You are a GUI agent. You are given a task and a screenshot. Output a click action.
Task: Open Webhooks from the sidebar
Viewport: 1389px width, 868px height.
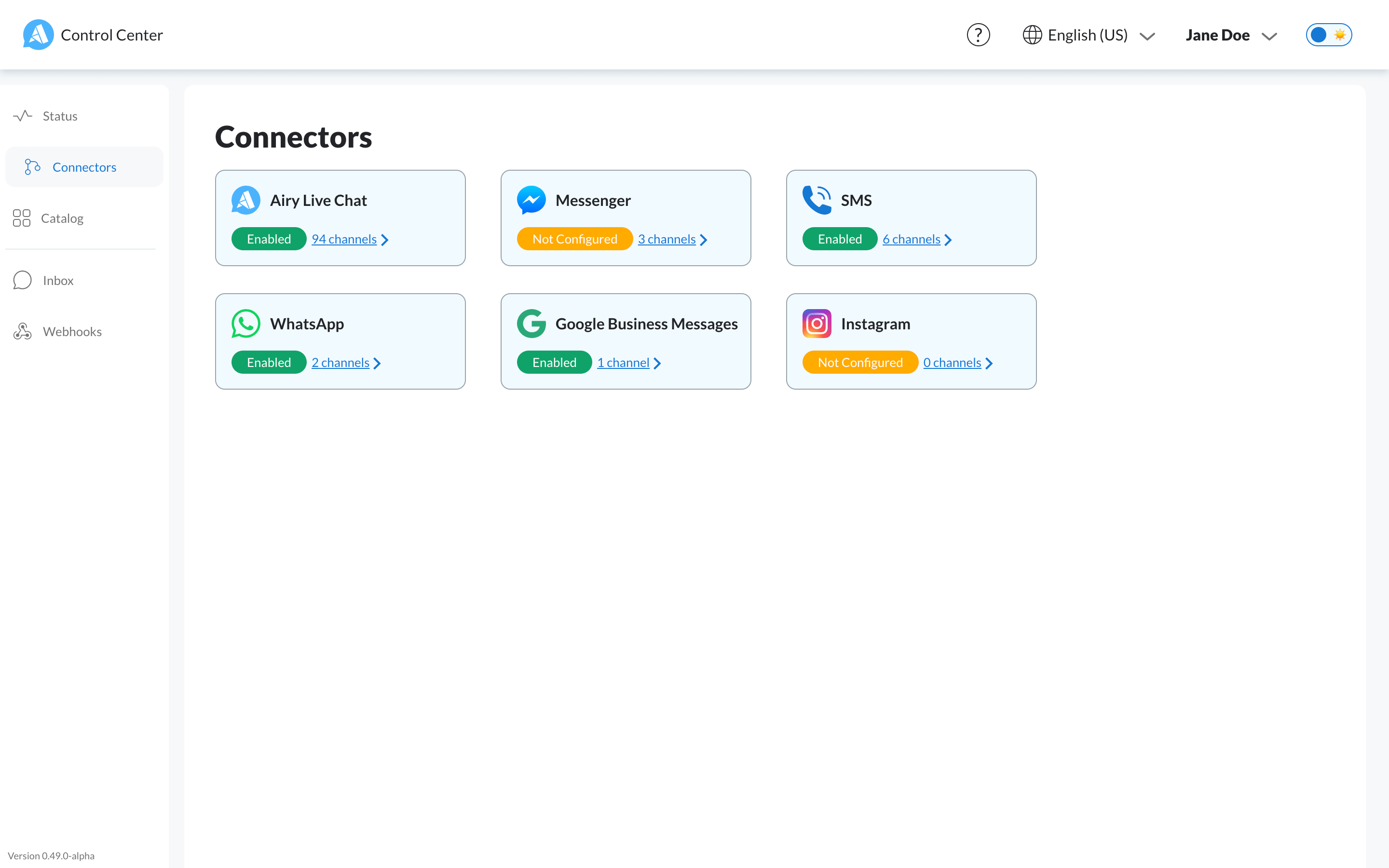tap(72, 332)
